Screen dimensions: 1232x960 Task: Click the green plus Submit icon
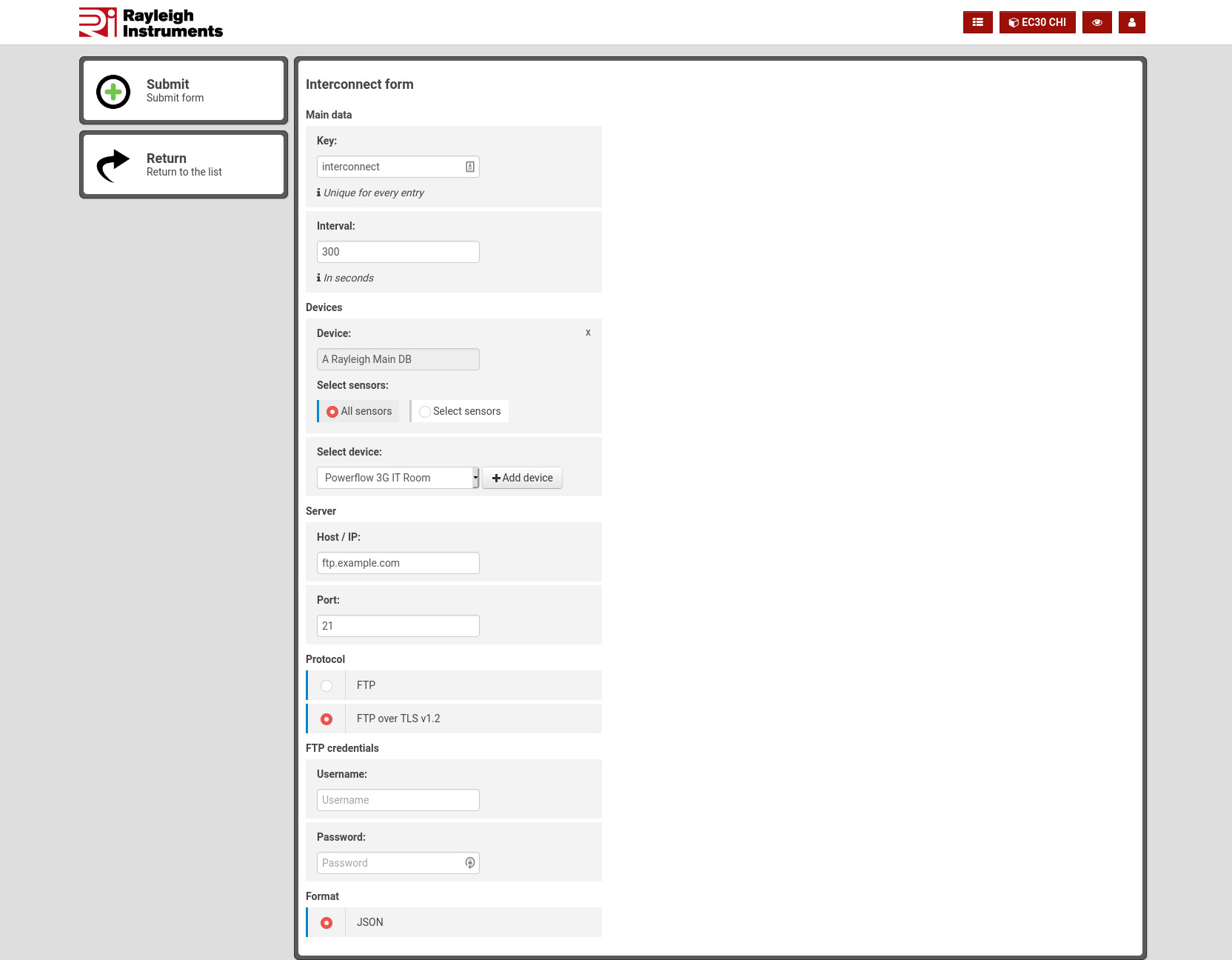pos(113,93)
